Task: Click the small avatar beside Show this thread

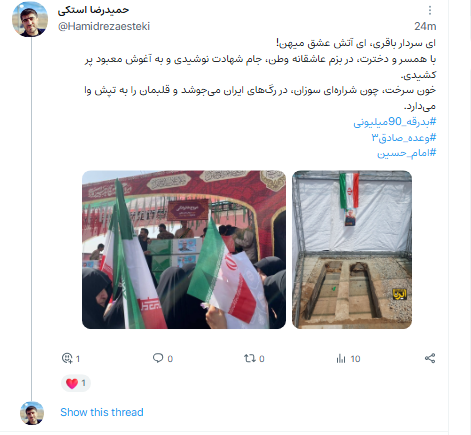Action: 32,413
